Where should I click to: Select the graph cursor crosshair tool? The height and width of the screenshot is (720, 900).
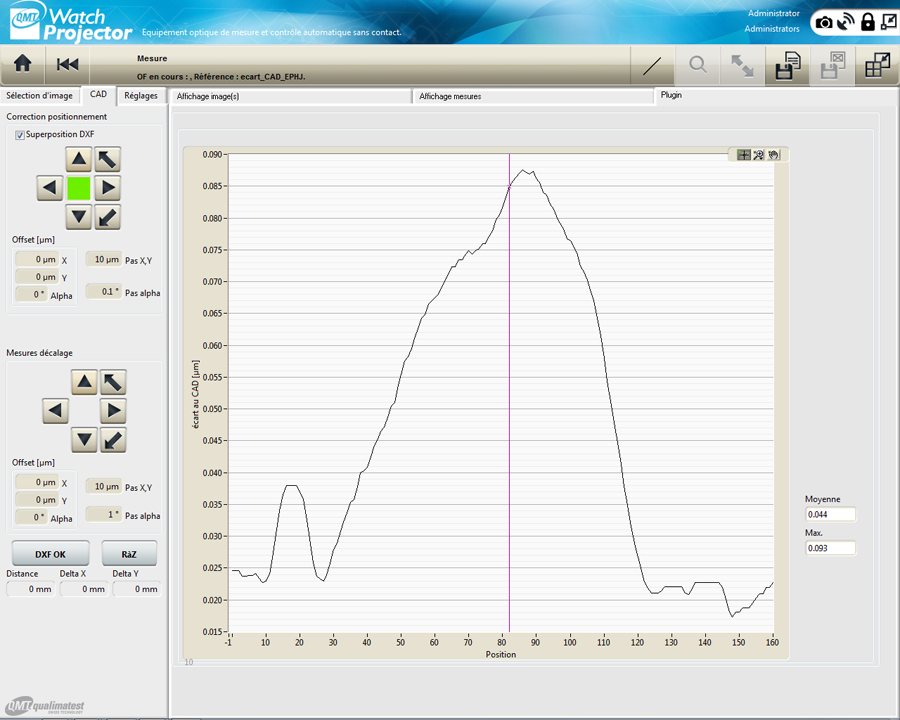(x=744, y=155)
